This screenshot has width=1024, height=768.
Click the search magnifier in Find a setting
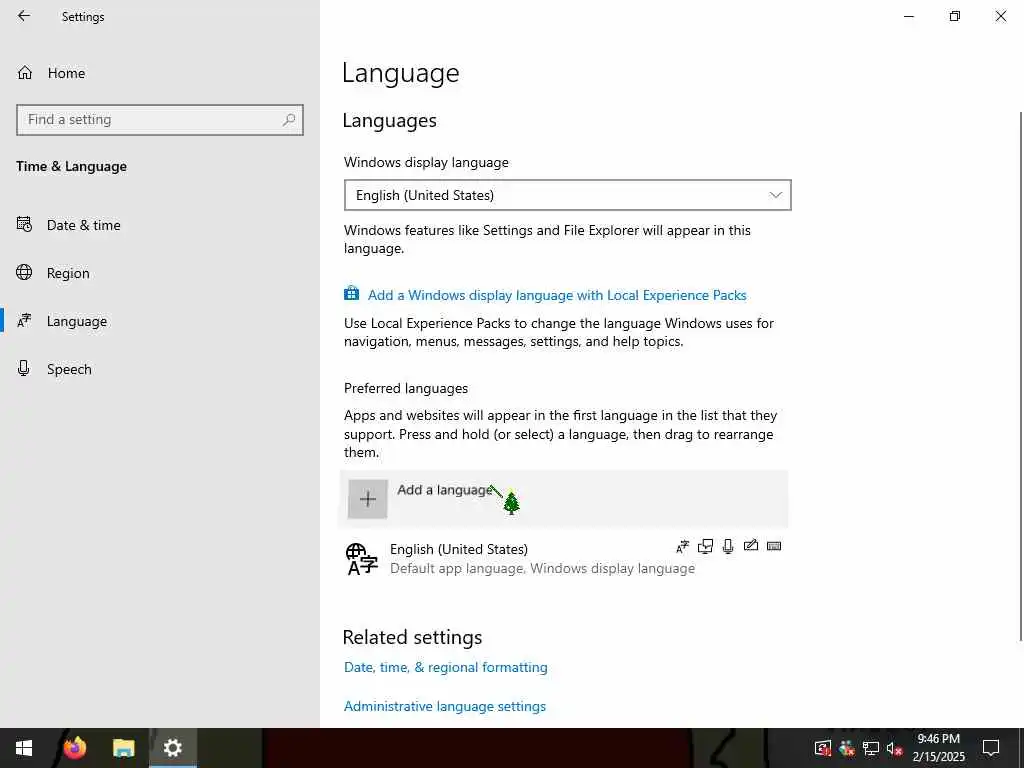point(289,120)
